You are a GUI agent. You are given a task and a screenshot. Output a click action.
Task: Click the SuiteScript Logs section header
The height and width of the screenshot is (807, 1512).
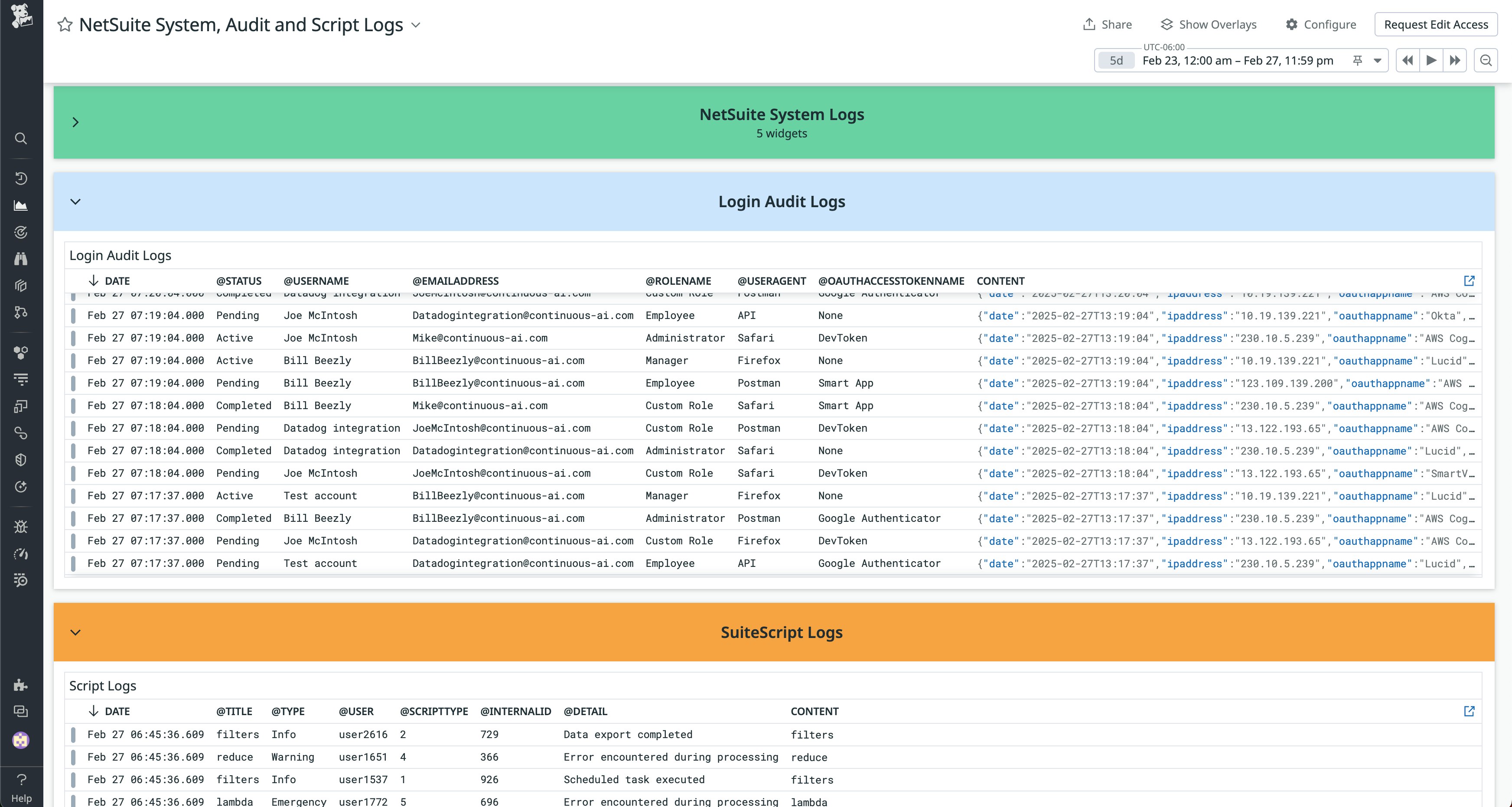781,632
